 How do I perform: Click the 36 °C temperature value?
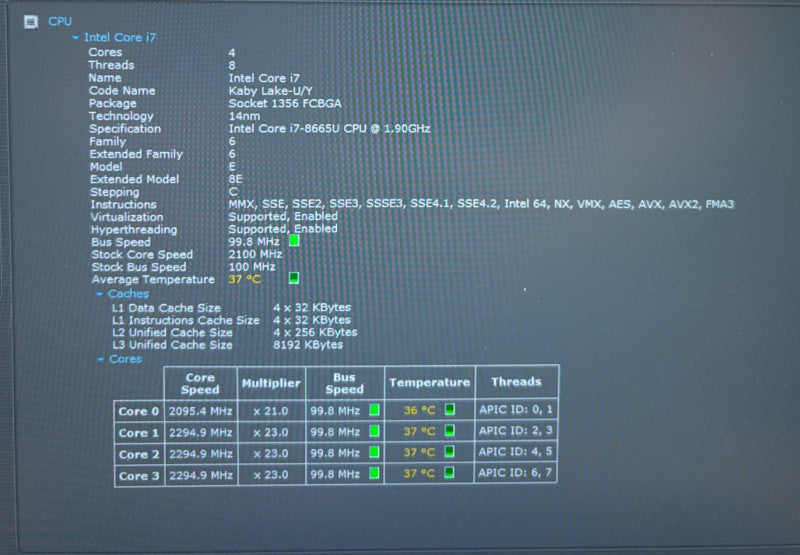pos(419,410)
